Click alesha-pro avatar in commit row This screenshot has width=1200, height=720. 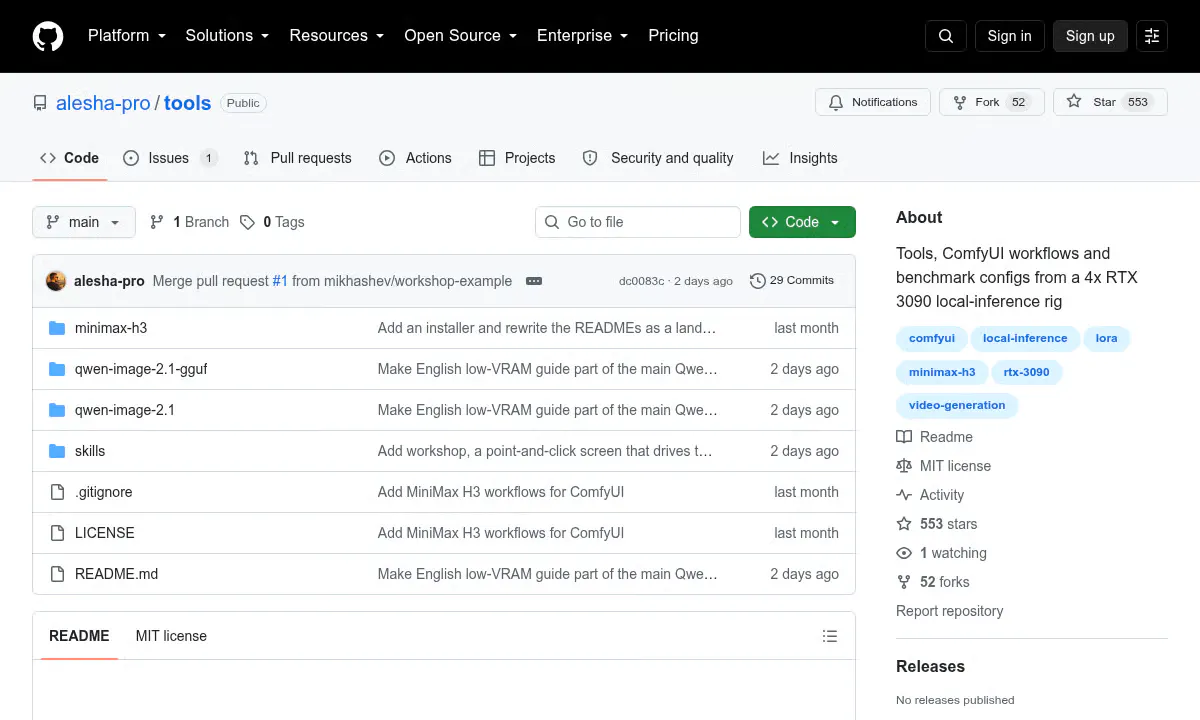click(x=56, y=281)
